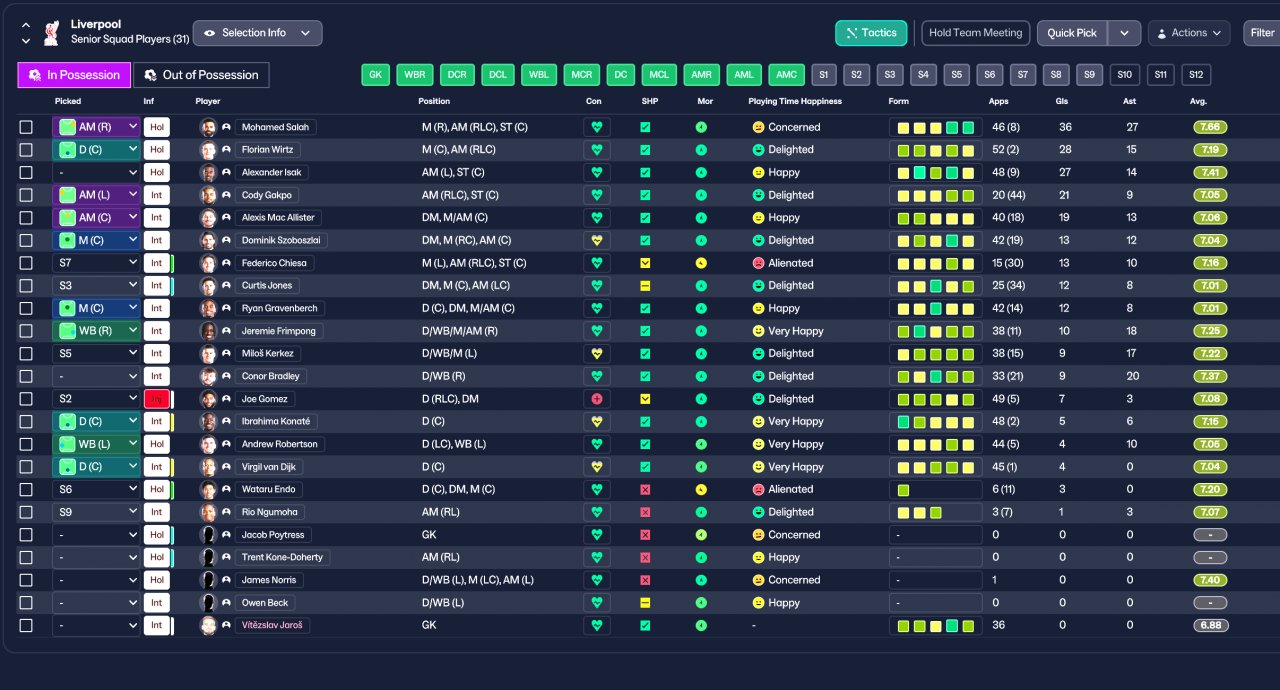Open Vítězslav Jaroš's player name link
The height and width of the screenshot is (690, 1280).
tap(272, 625)
